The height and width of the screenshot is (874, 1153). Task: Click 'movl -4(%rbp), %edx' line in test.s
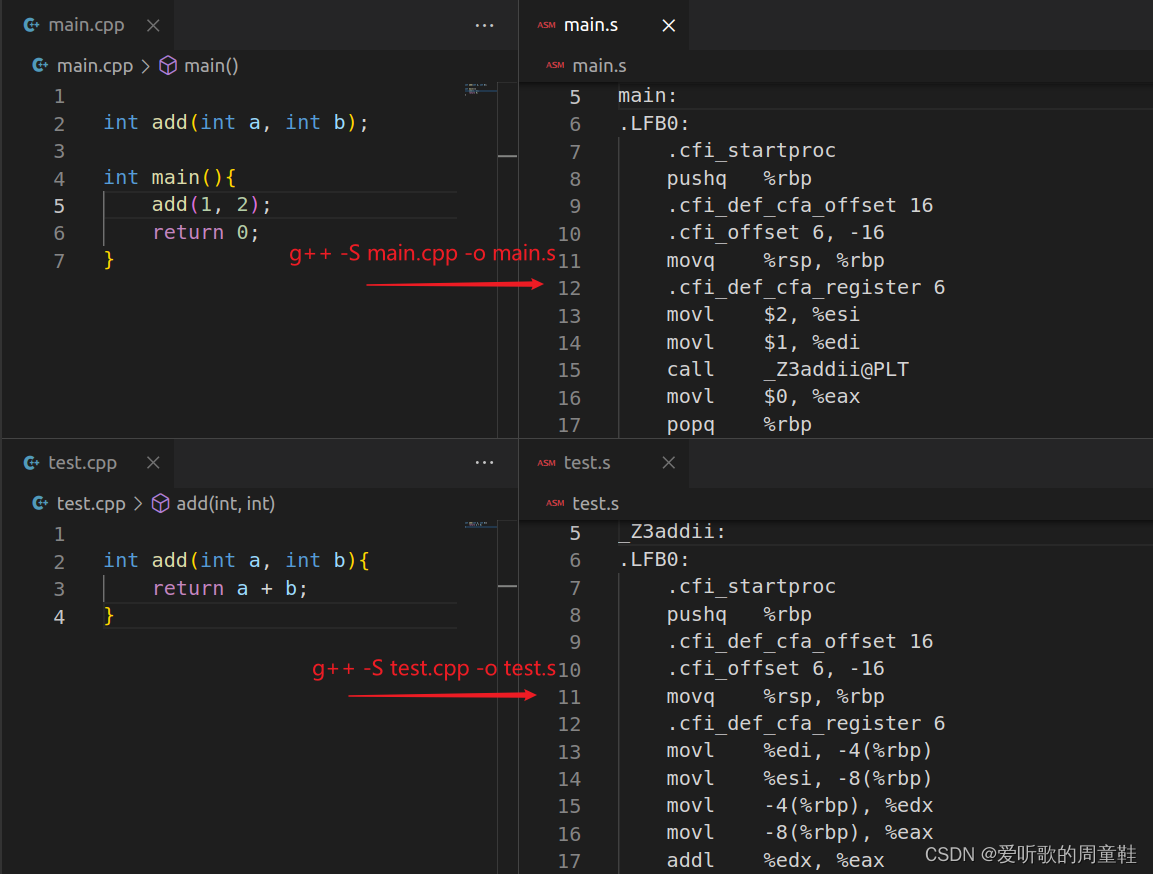click(799, 806)
